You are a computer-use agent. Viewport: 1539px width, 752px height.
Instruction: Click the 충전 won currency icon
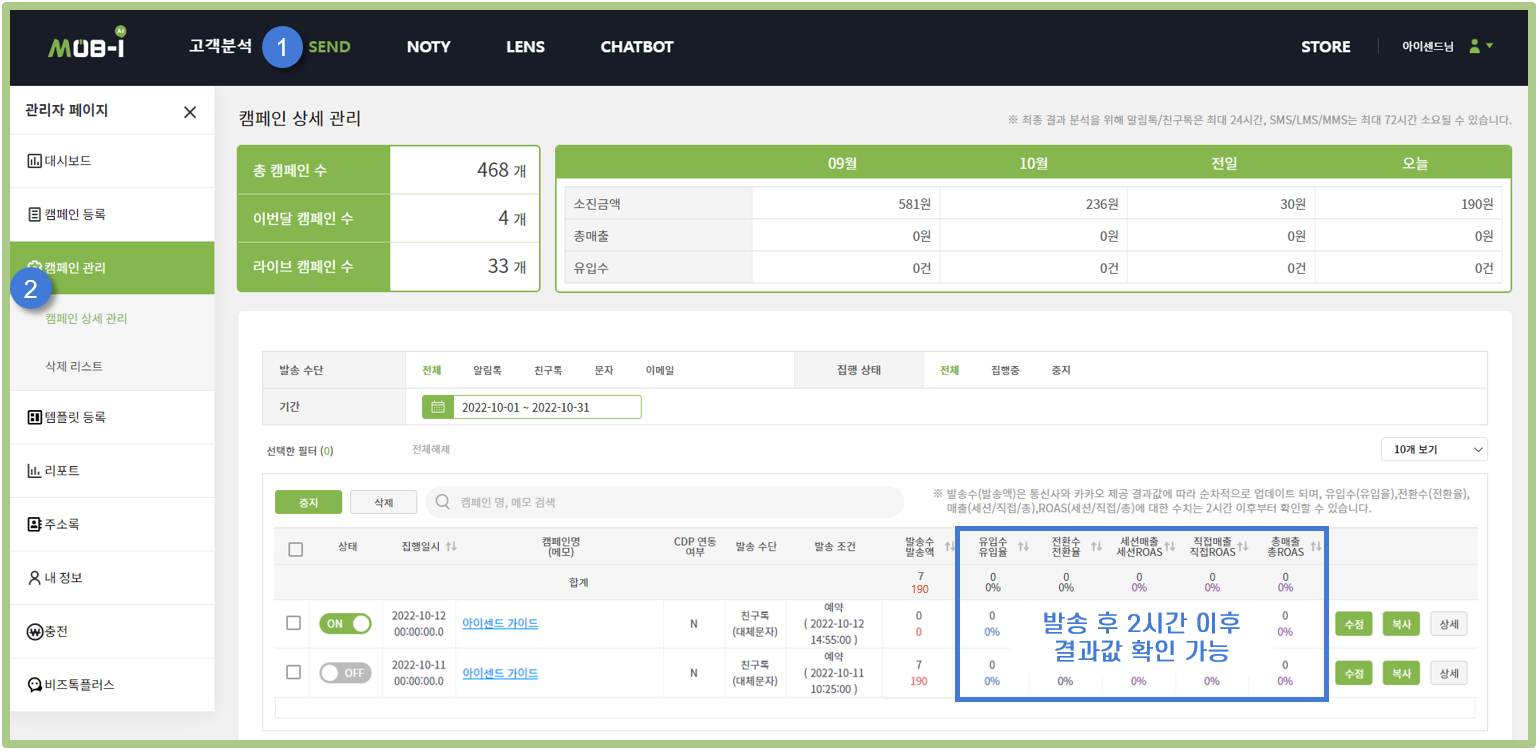pyautogui.click(x=34, y=632)
